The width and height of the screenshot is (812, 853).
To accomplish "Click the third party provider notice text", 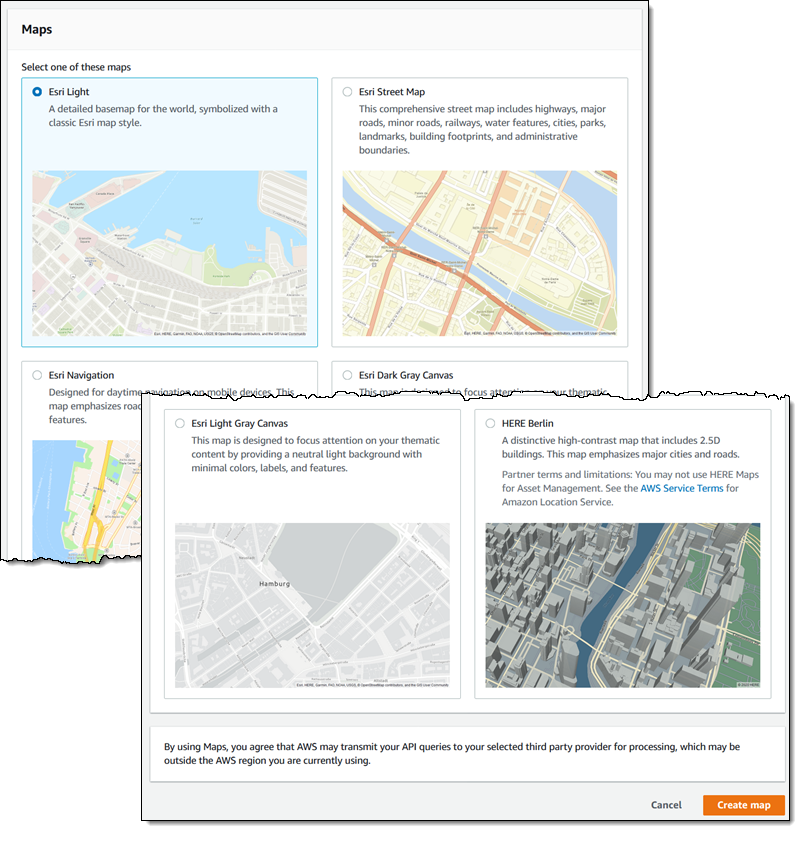I will [x=450, y=753].
